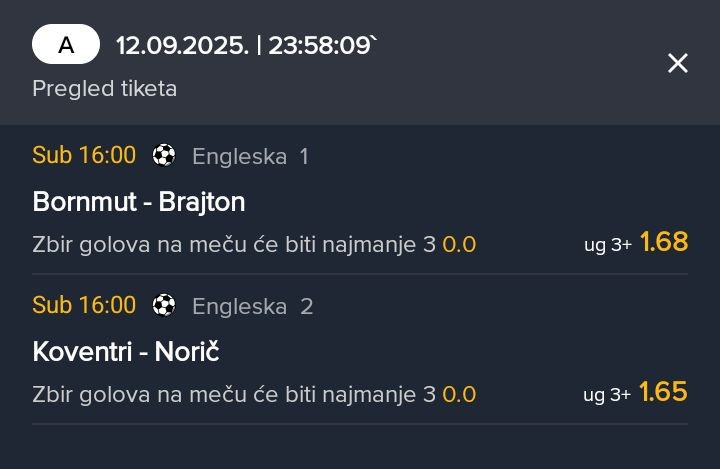Click the soccer ball icon for Engleska 2
The width and height of the screenshot is (720, 469).
coord(164,305)
